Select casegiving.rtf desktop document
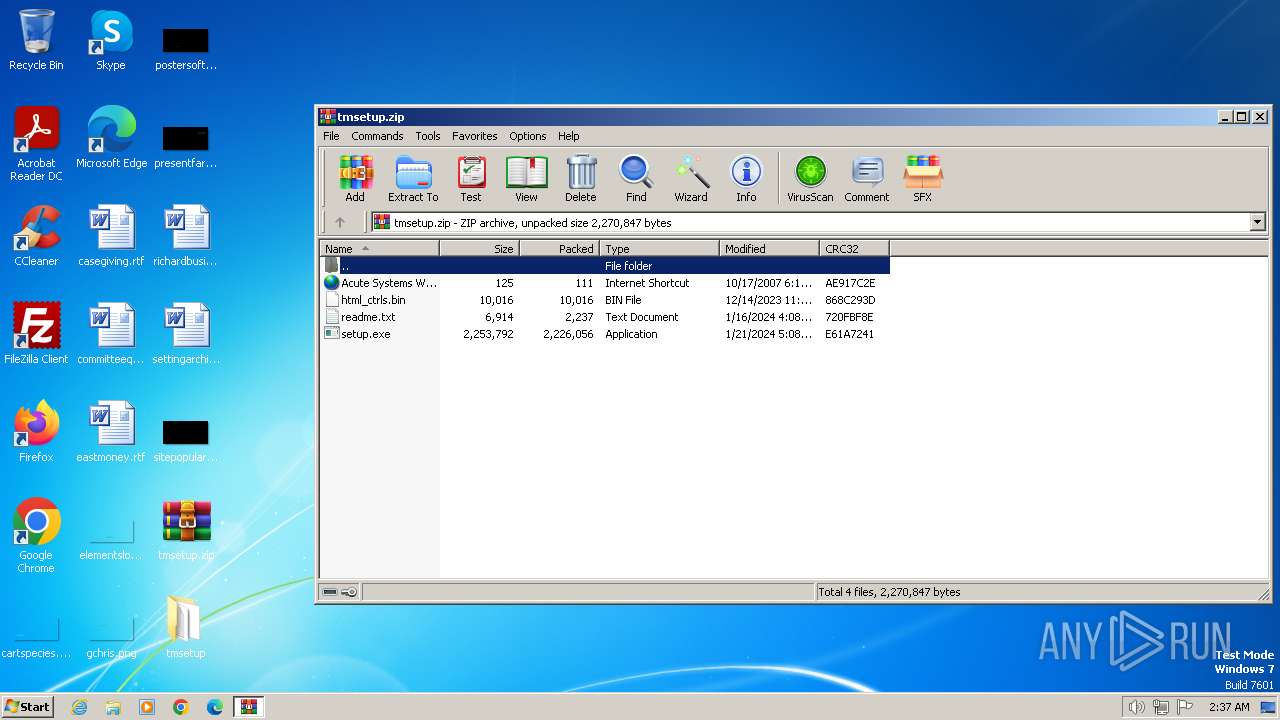Image resolution: width=1280 pixels, height=720 pixels. coord(111,236)
